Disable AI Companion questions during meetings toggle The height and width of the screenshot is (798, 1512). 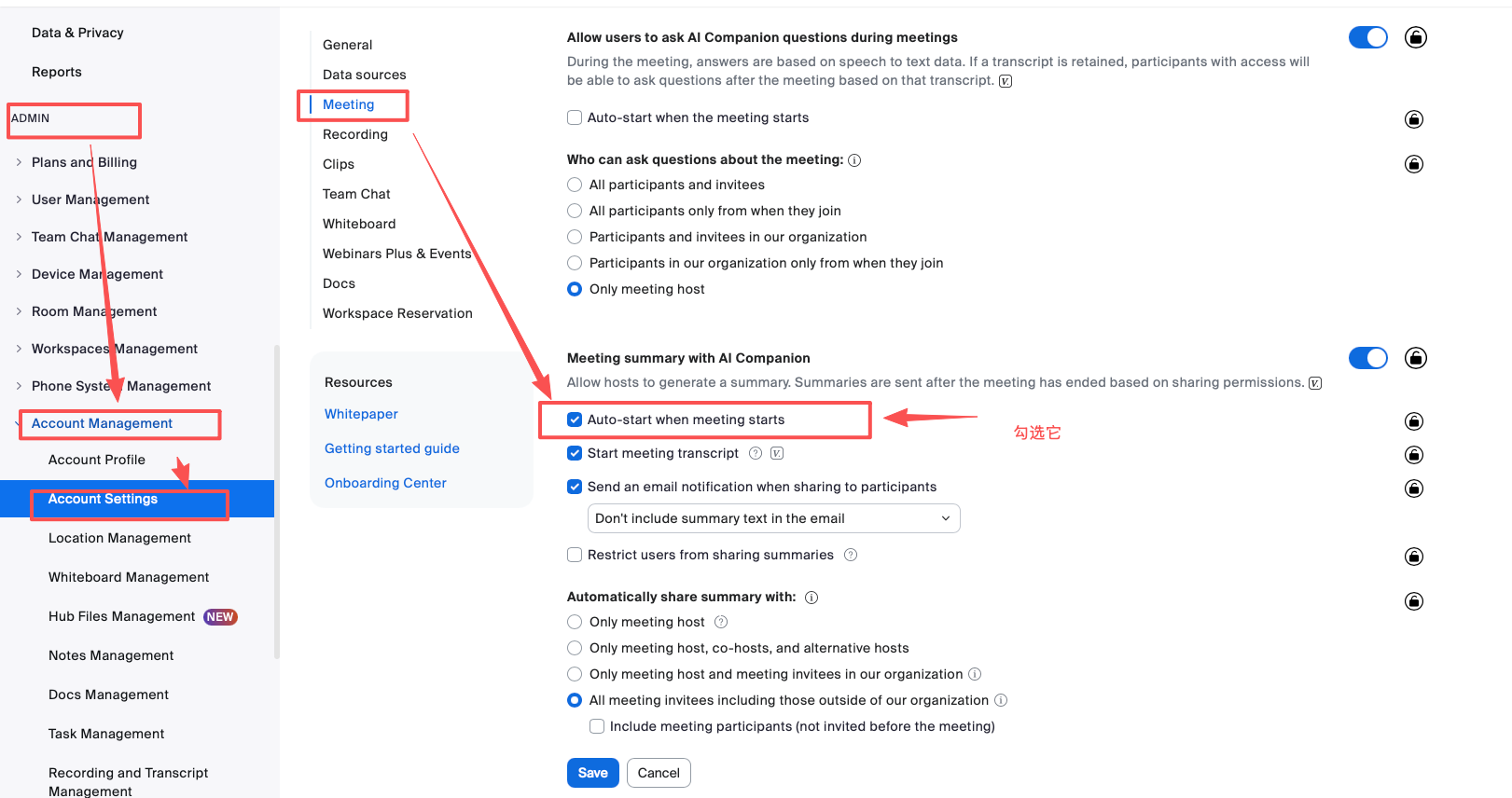pos(1367,37)
